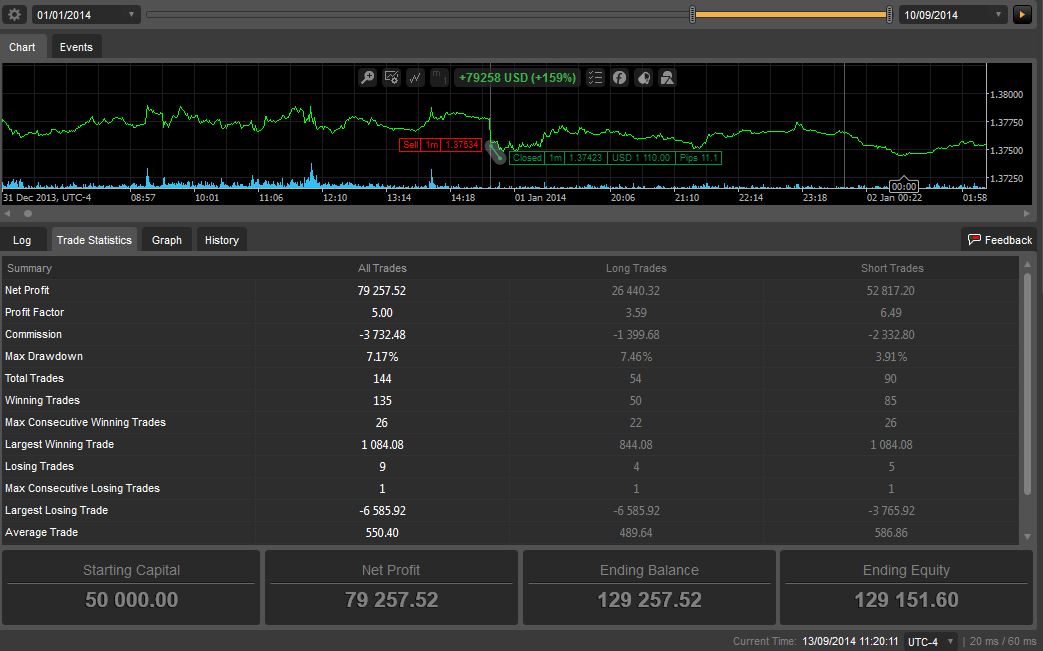Open end date 10/09/2014 dropdown
1043x651 pixels.
tap(953, 15)
